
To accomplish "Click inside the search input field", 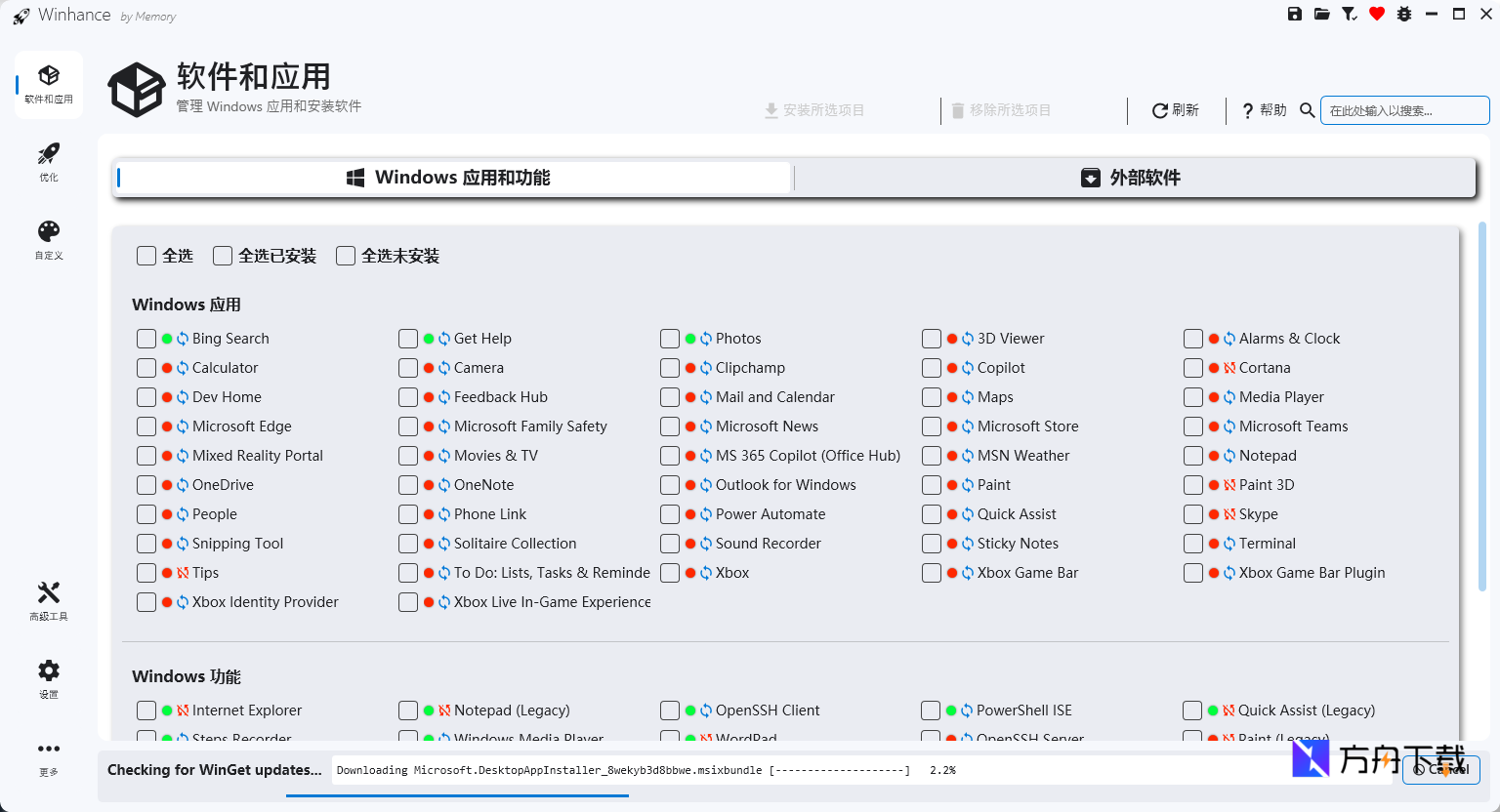I will (x=1404, y=110).
